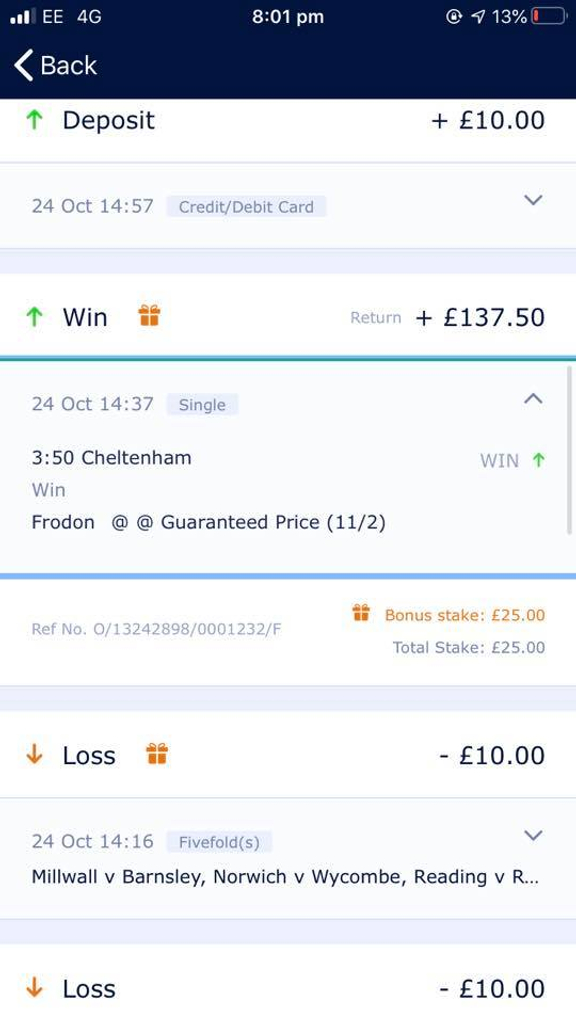Go Back to previous screen
This screenshot has height=1024, width=576.
(56, 65)
